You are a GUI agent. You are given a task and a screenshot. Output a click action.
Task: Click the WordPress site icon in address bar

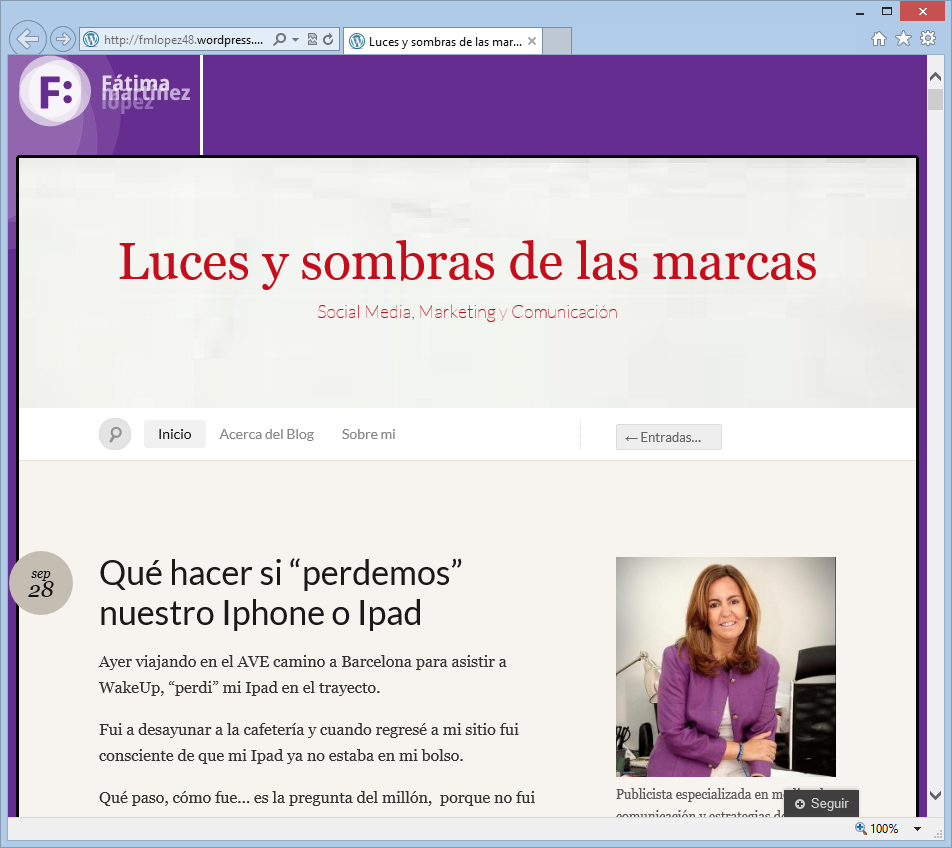(x=91, y=39)
